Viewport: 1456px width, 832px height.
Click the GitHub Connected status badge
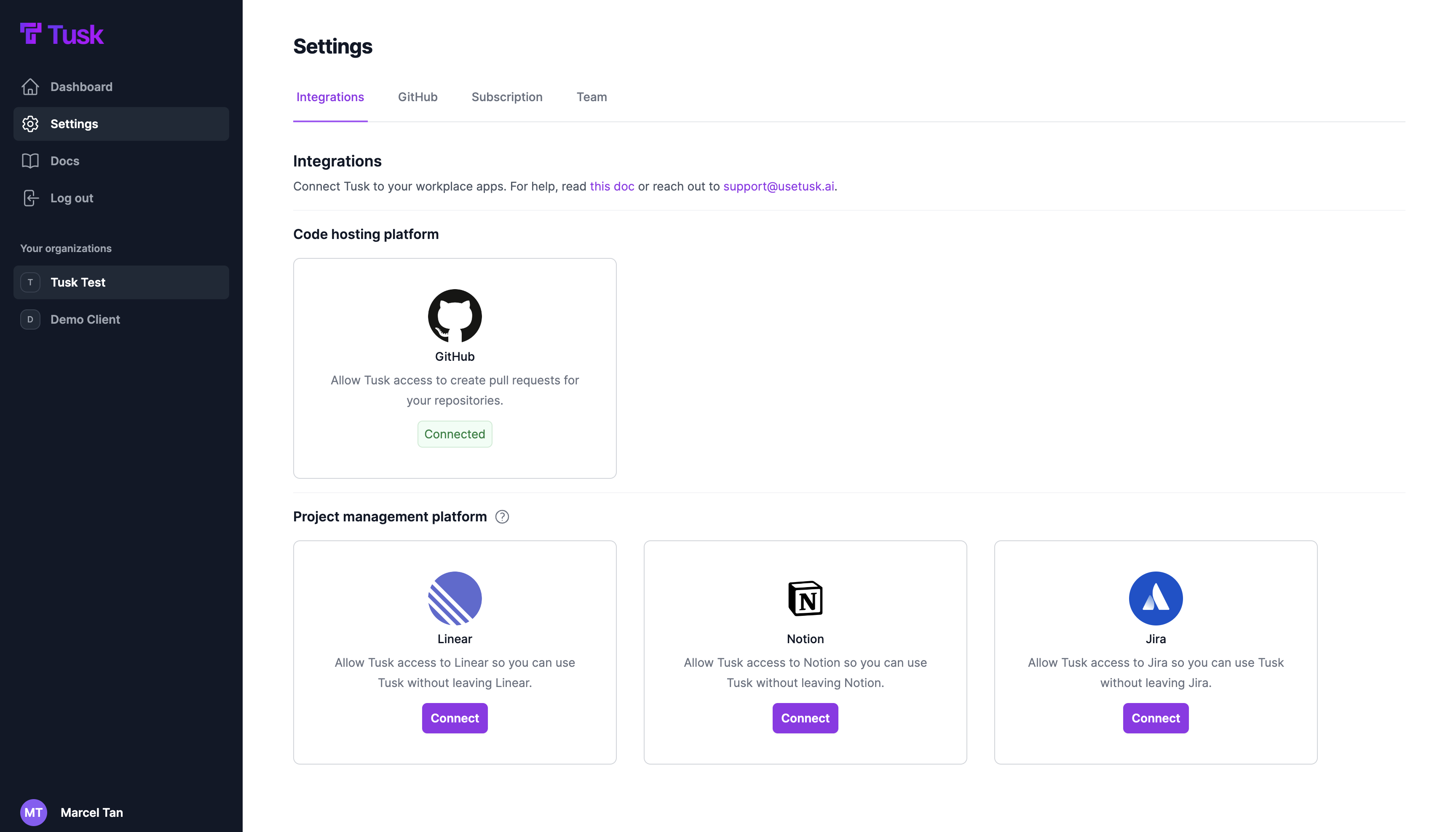[455, 434]
